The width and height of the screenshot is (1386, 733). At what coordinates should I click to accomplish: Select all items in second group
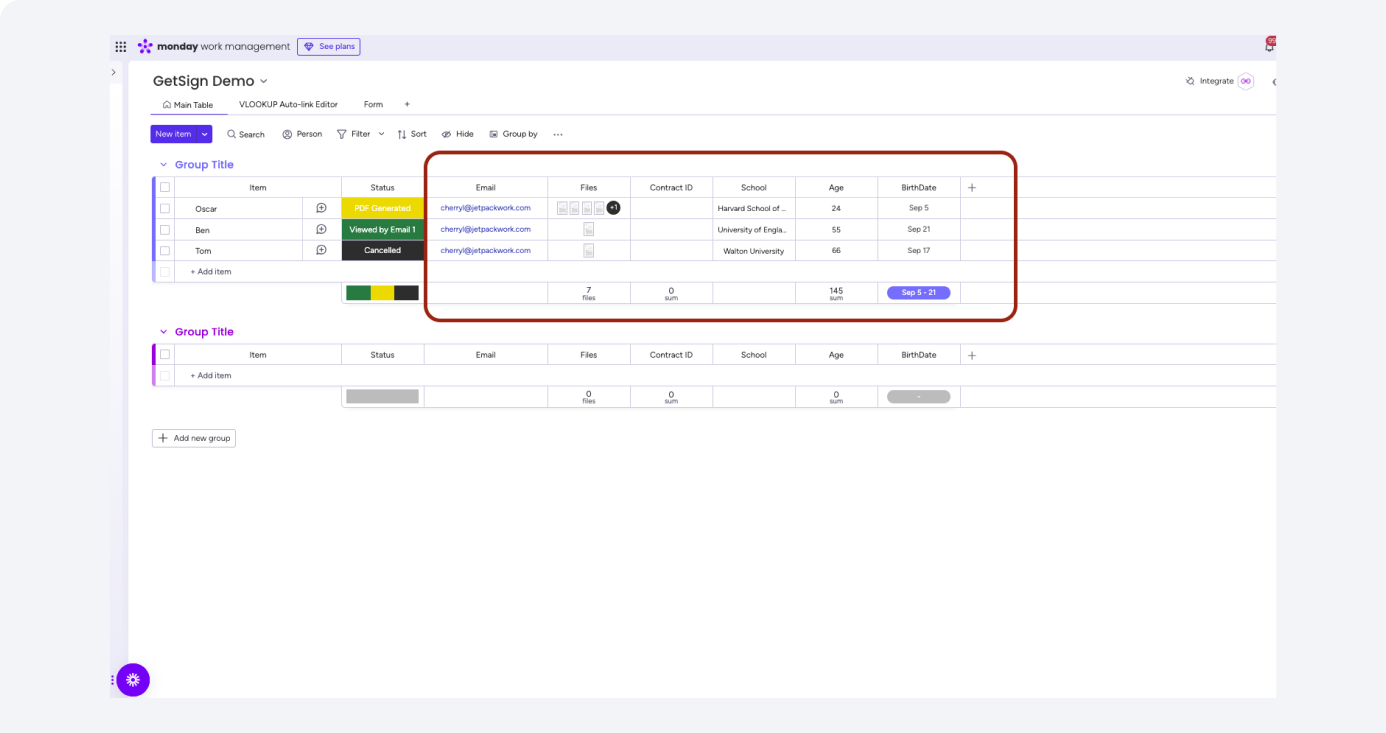tap(165, 354)
